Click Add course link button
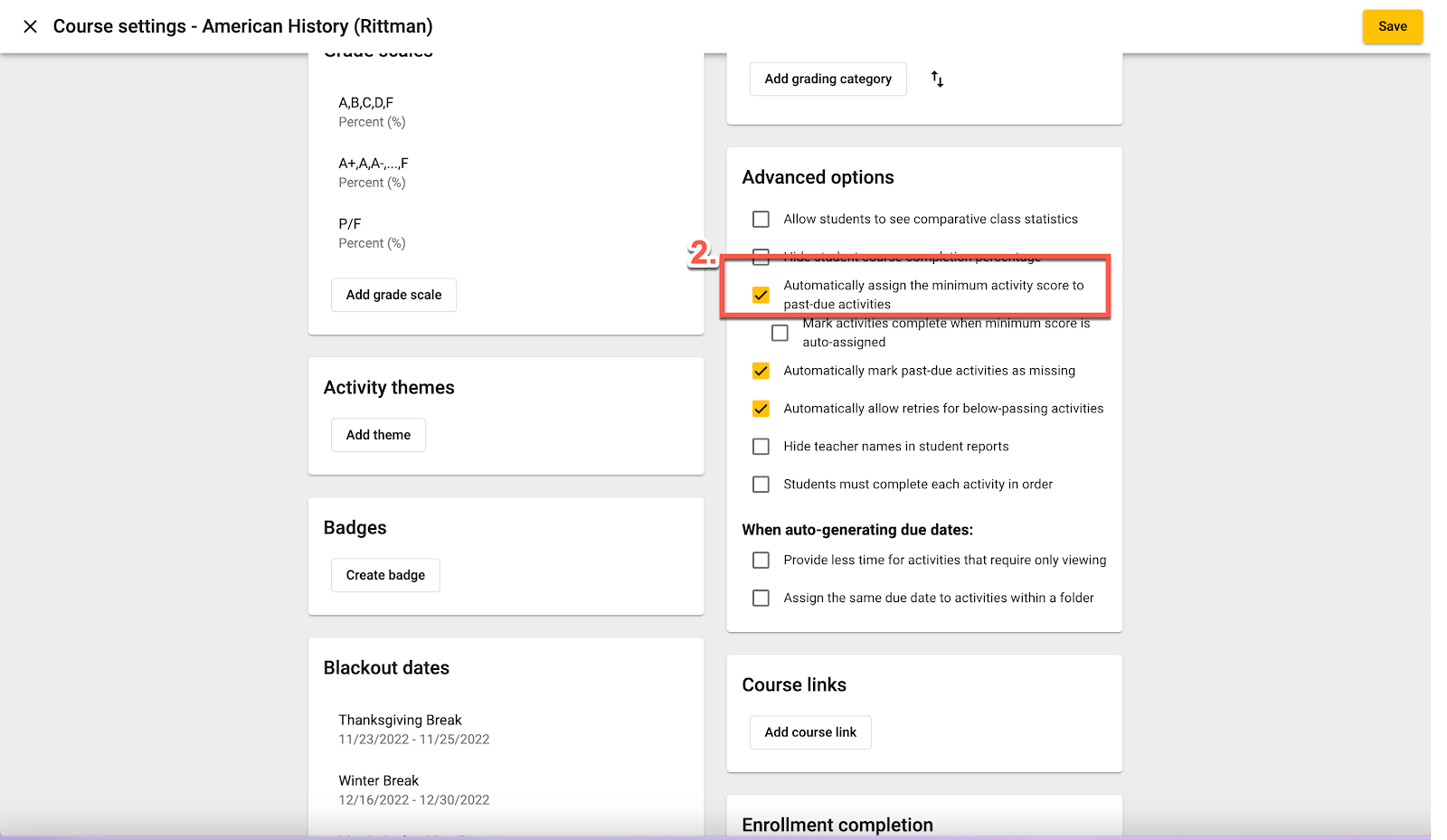Viewport: 1447px width, 840px height. (x=810, y=732)
